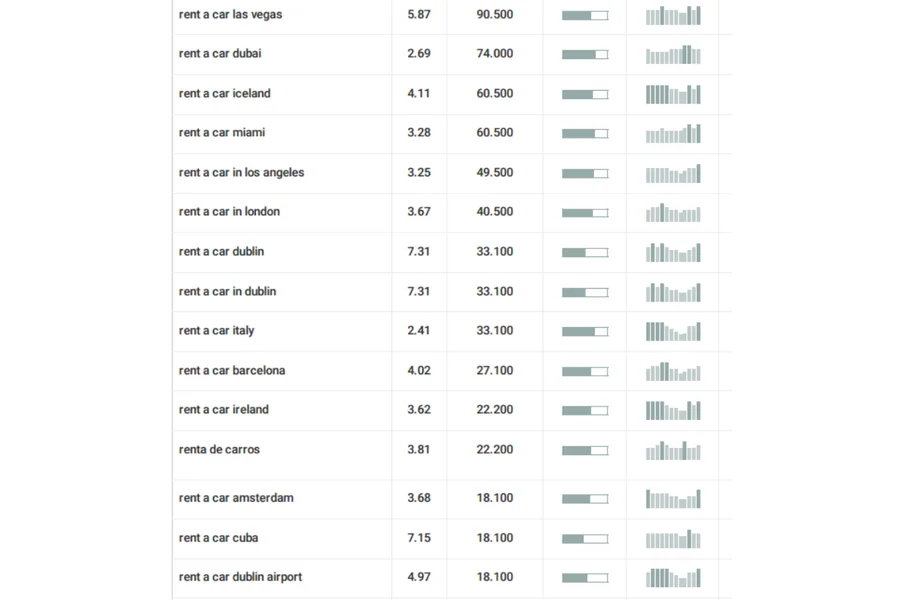900x600 pixels.
Task: Open the 'renta de carros' keyword
Action: (220, 450)
